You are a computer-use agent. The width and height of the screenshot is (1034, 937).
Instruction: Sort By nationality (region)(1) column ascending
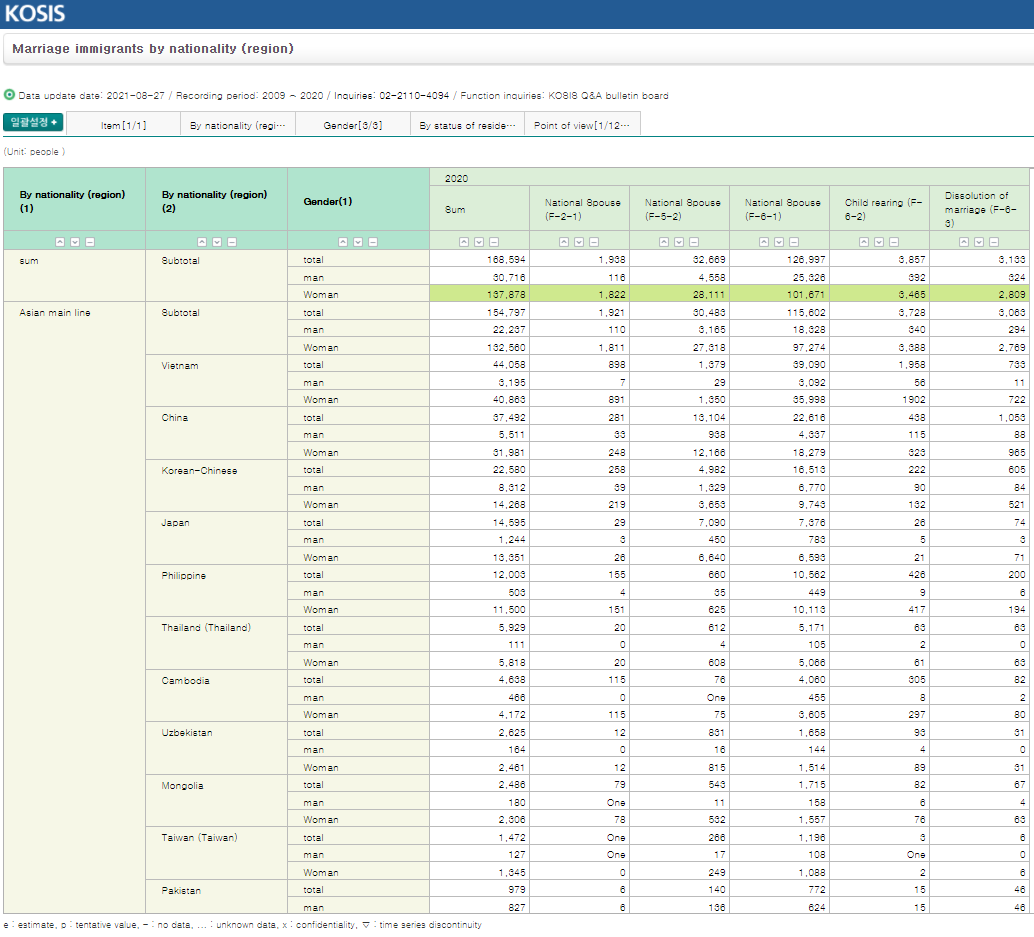[60, 241]
